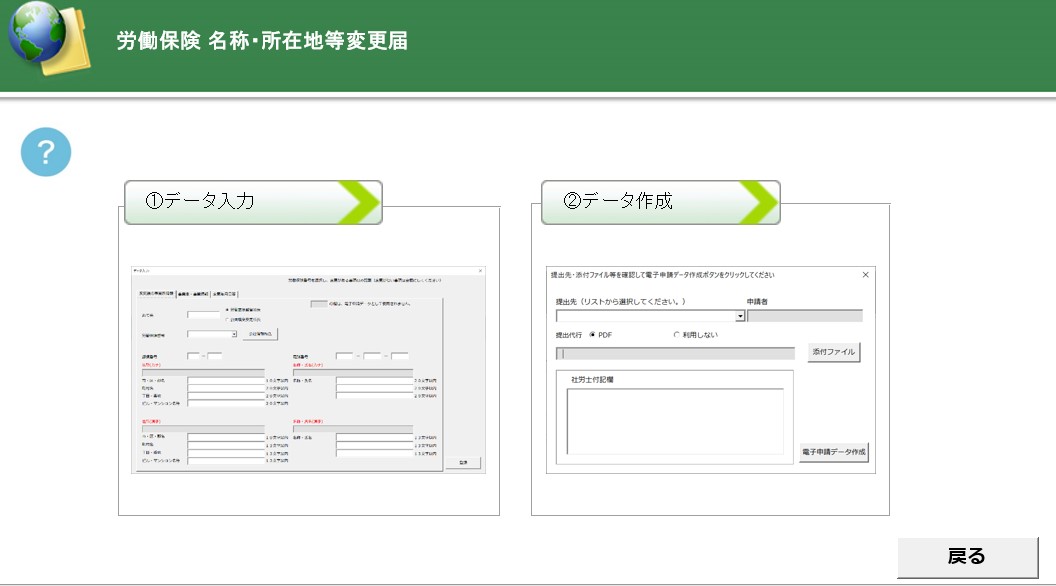The image size is (1056, 586).
Task: Click the globe and folder logo icon
Action: pos(49,38)
